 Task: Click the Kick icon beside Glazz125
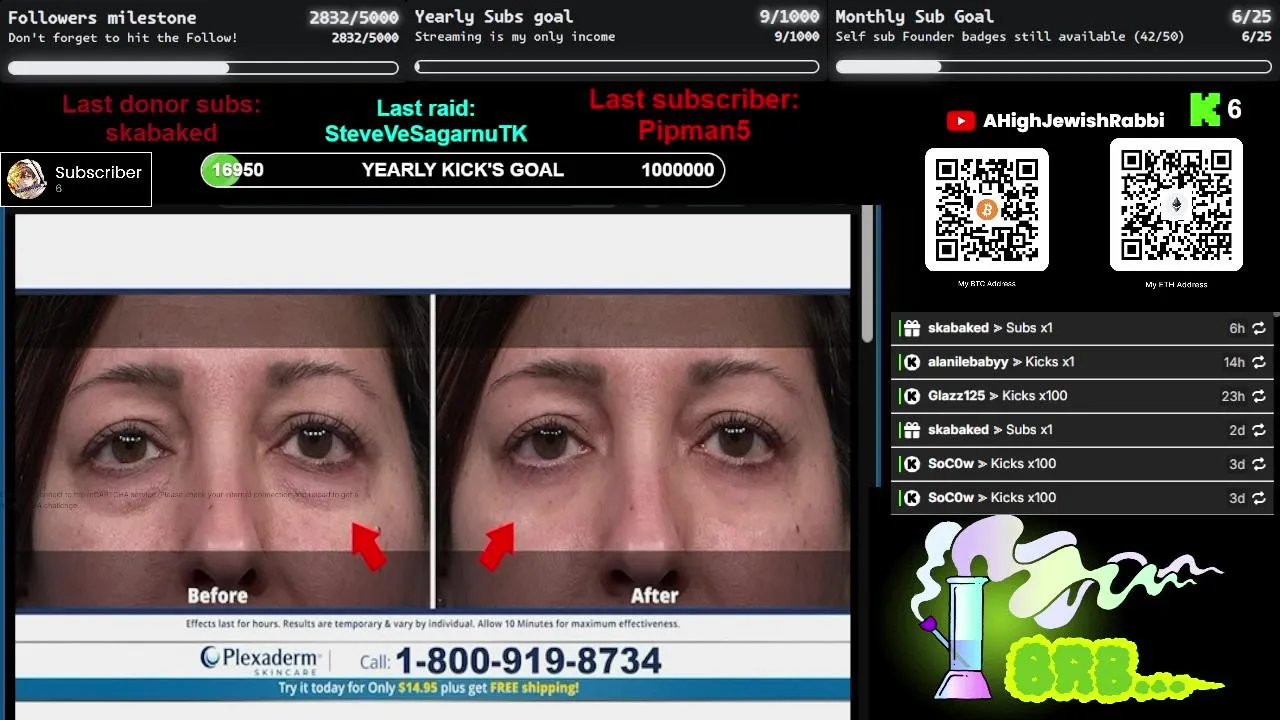click(x=911, y=396)
